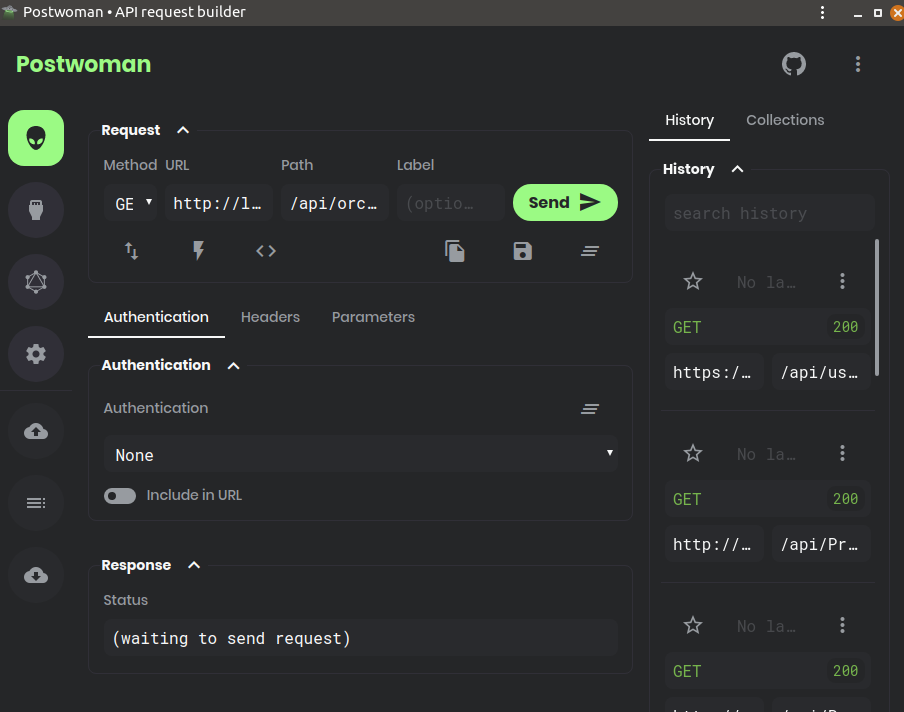The image size is (904, 712).
Task: Click the search history field
Action: pos(770,213)
